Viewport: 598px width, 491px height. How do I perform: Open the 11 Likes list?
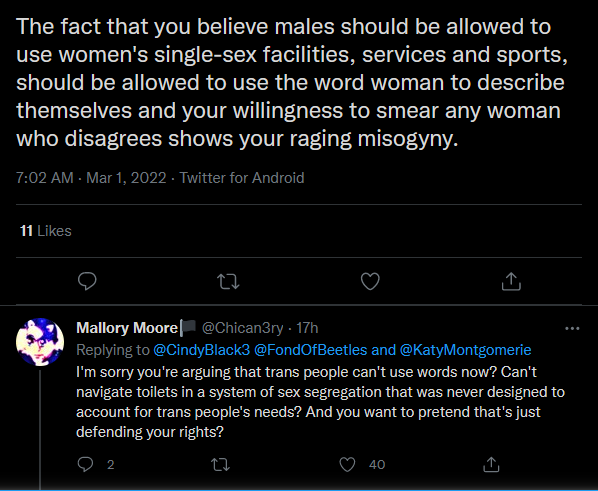(x=45, y=231)
